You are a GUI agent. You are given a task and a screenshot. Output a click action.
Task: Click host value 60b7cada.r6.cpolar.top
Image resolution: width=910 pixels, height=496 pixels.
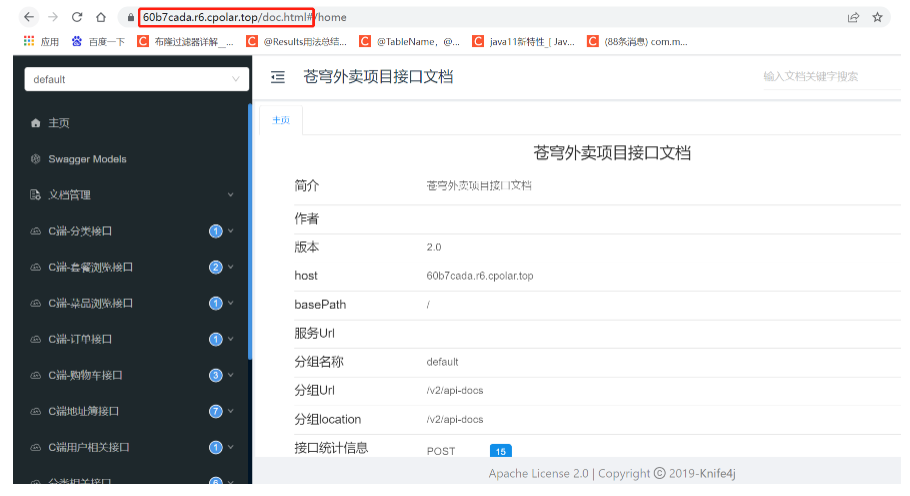(x=480, y=276)
